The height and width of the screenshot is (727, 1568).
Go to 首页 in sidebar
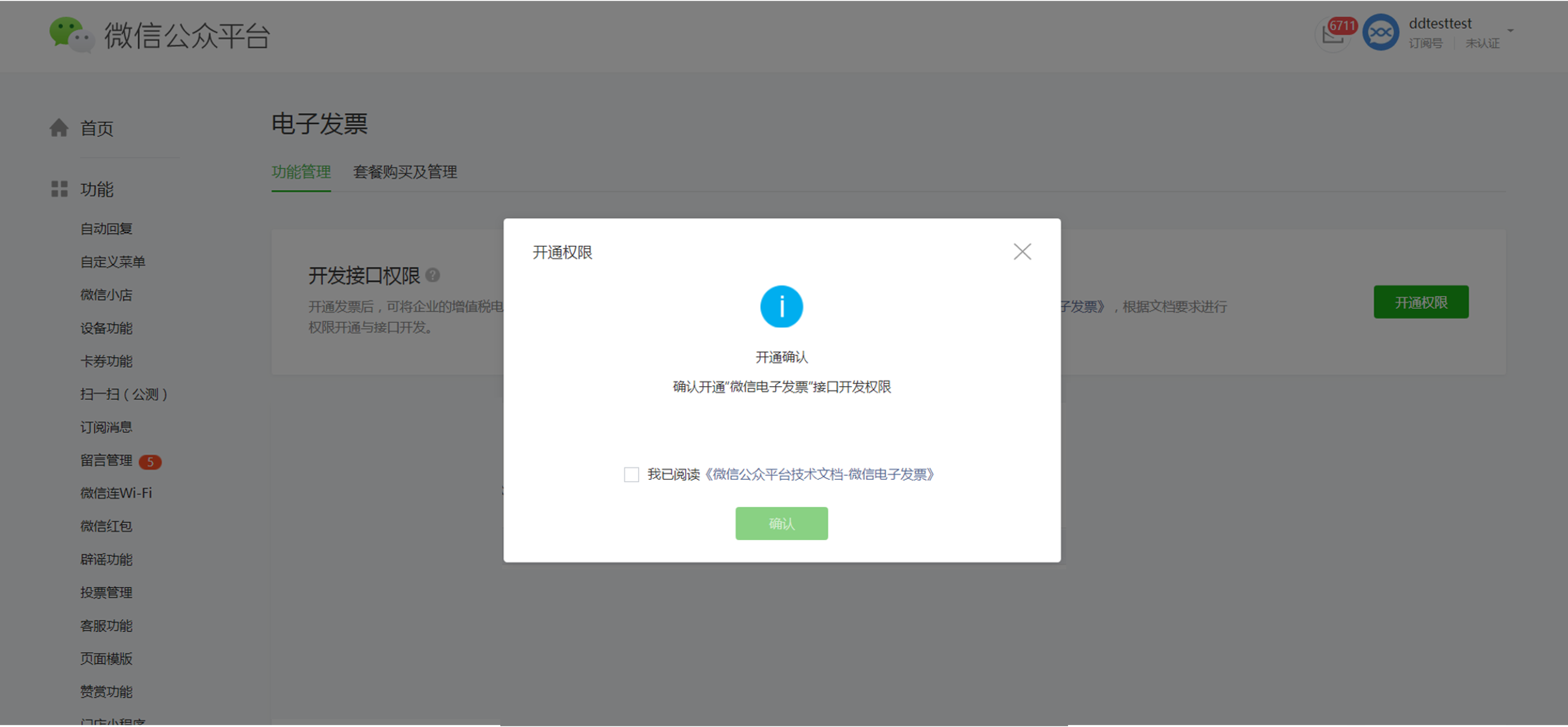click(97, 128)
